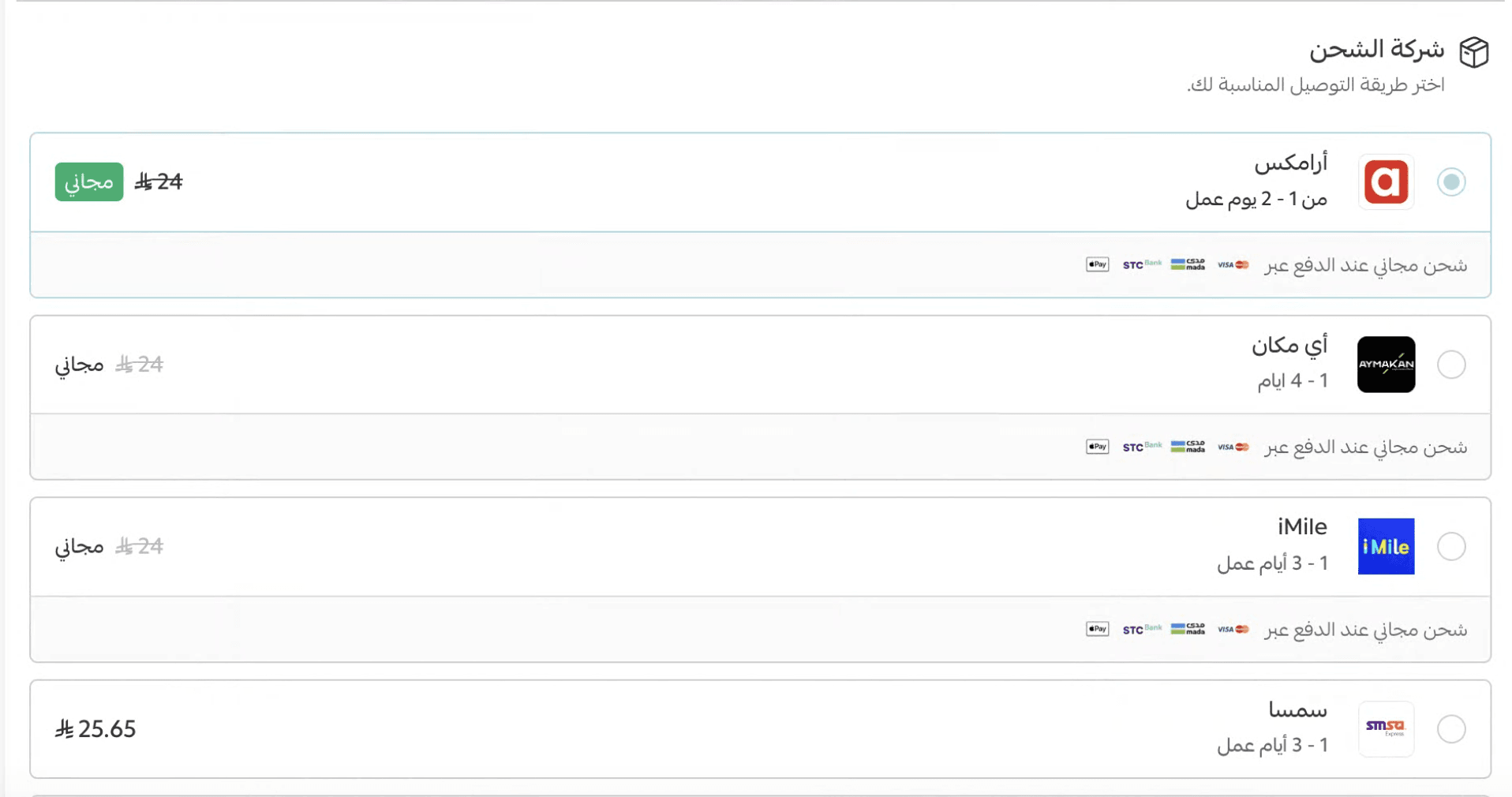The height and width of the screenshot is (797, 1512).
Task: Click the Apple Pay icon in the Aramex row
Action: click(x=1097, y=264)
